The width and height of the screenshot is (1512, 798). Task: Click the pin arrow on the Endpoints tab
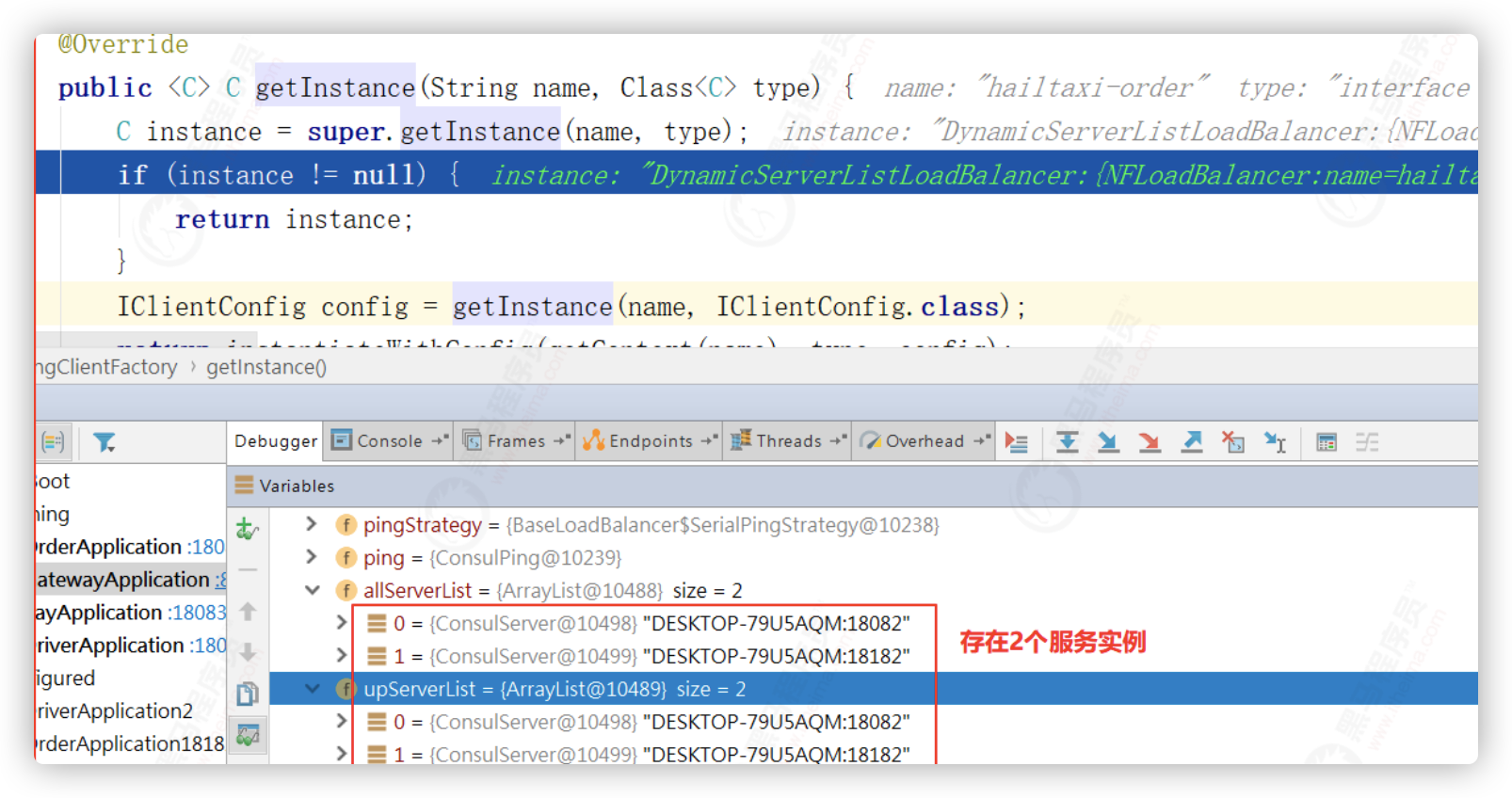tap(708, 440)
